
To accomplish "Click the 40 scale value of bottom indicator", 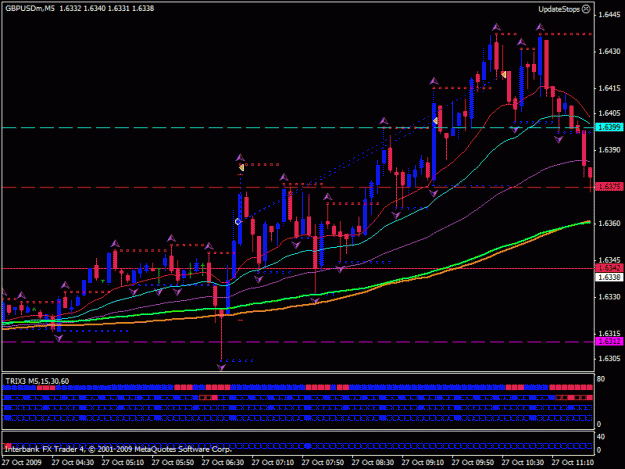I will coord(601,437).
